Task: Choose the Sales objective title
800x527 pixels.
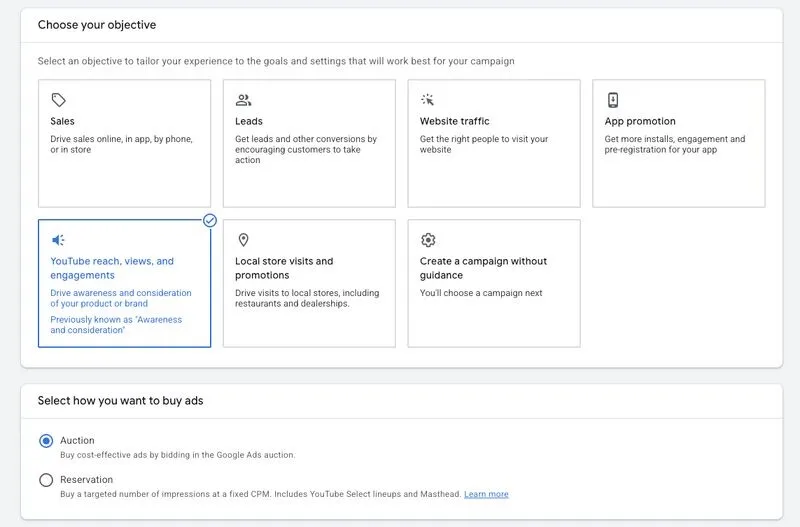Action: [x=62, y=121]
